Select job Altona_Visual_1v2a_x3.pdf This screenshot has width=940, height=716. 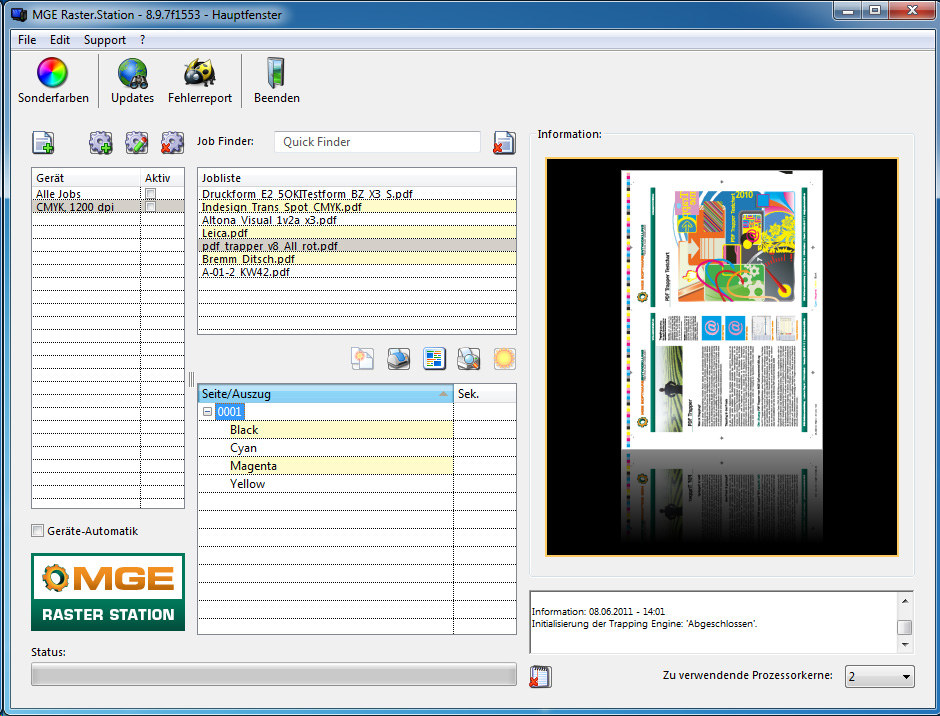click(x=357, y=220)
